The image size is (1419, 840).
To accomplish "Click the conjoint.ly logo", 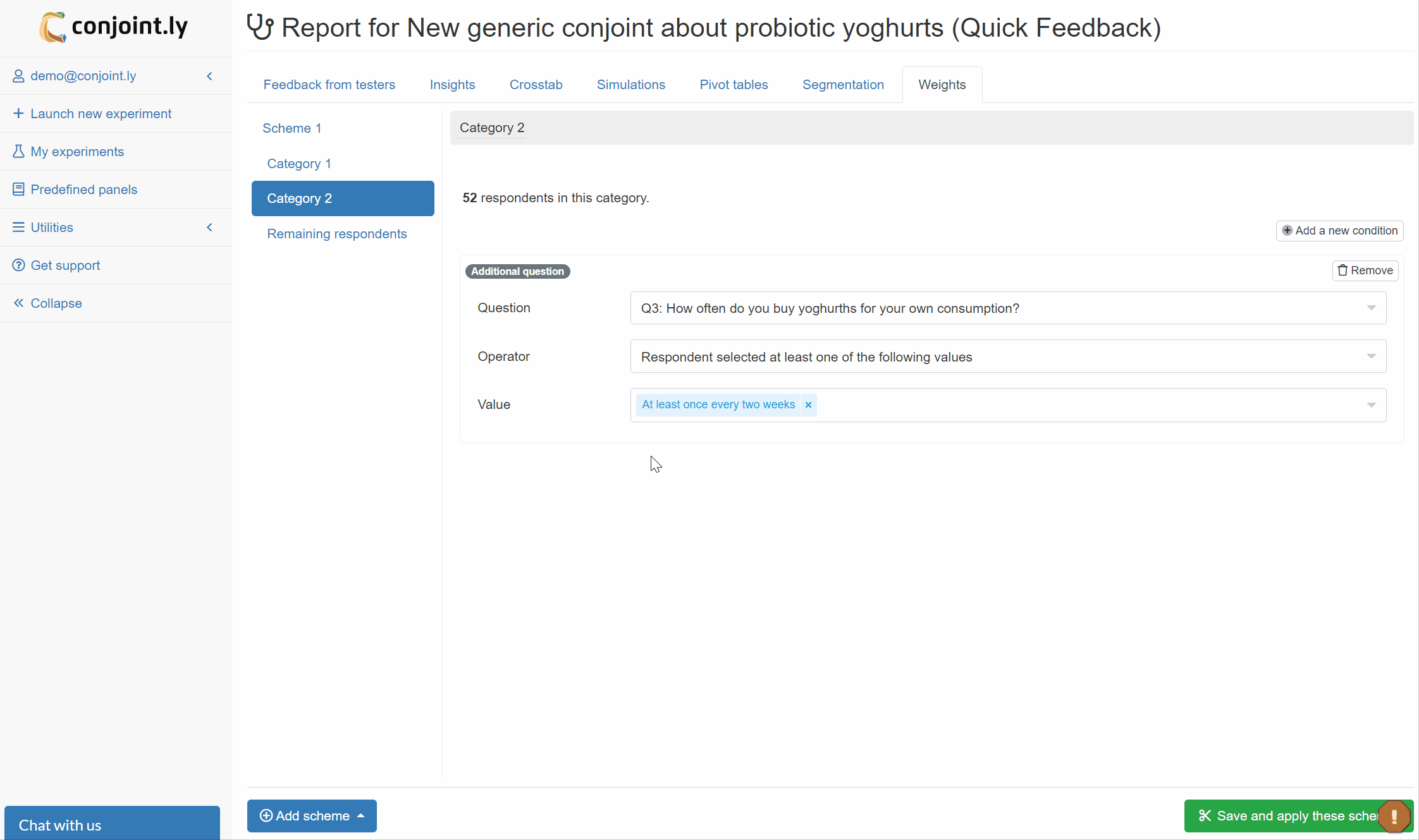I will click(114, 27).
